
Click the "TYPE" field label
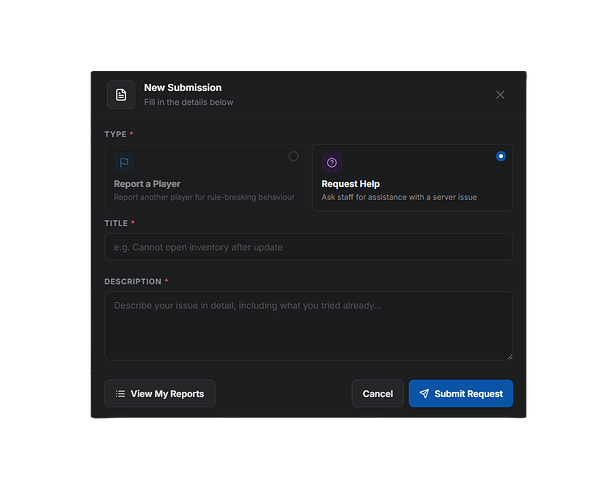pyautogui.click(x=115, y=134)
